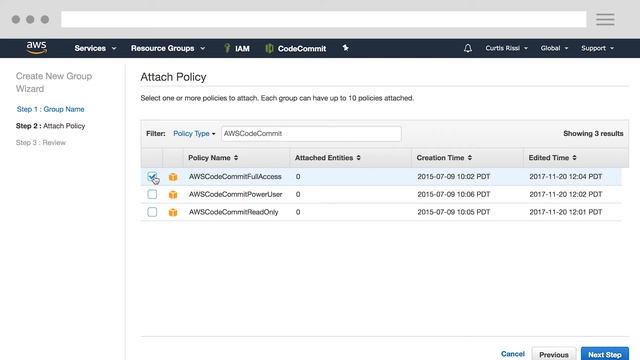Screen dimensions: 640x360
Task: Open the Support dropdown menu
Action: 598,48
